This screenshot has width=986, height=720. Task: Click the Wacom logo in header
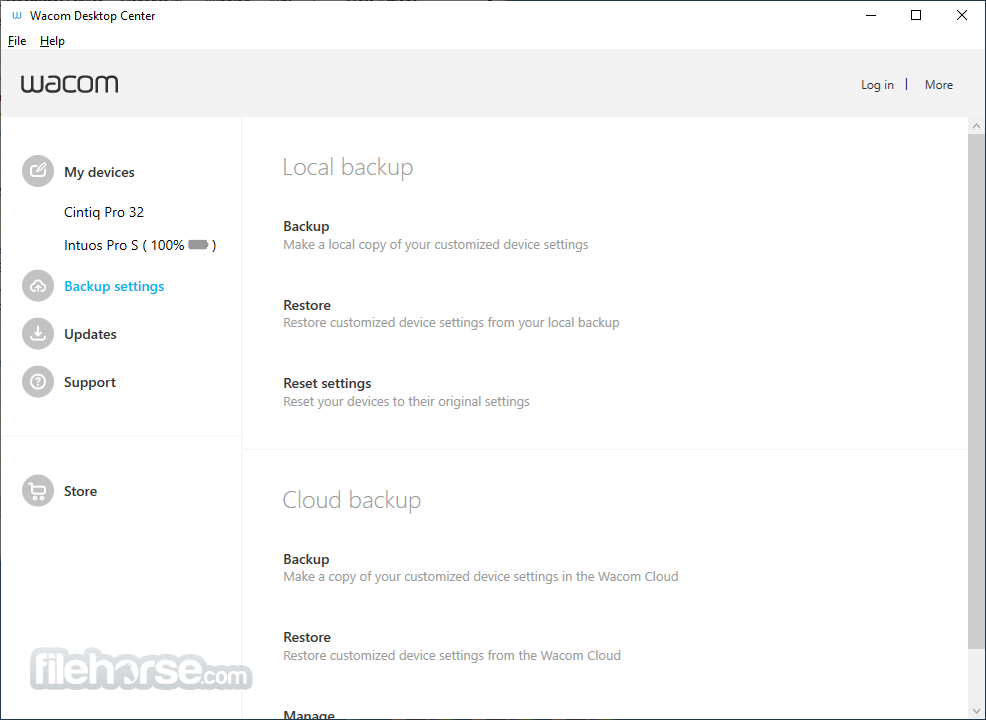[x=69, y=84]
